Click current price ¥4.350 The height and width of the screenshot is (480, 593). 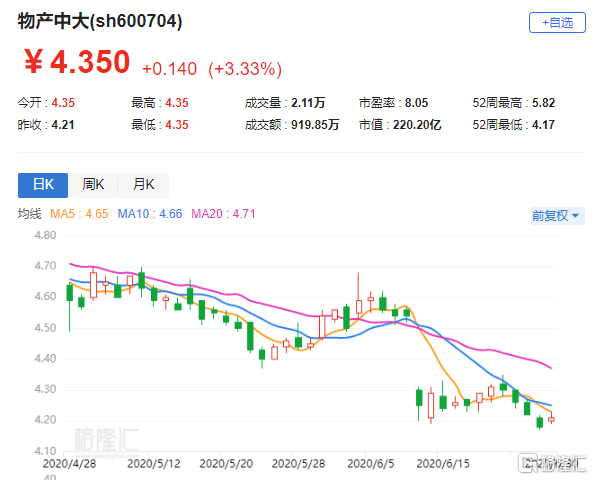[x=77, y=62]
